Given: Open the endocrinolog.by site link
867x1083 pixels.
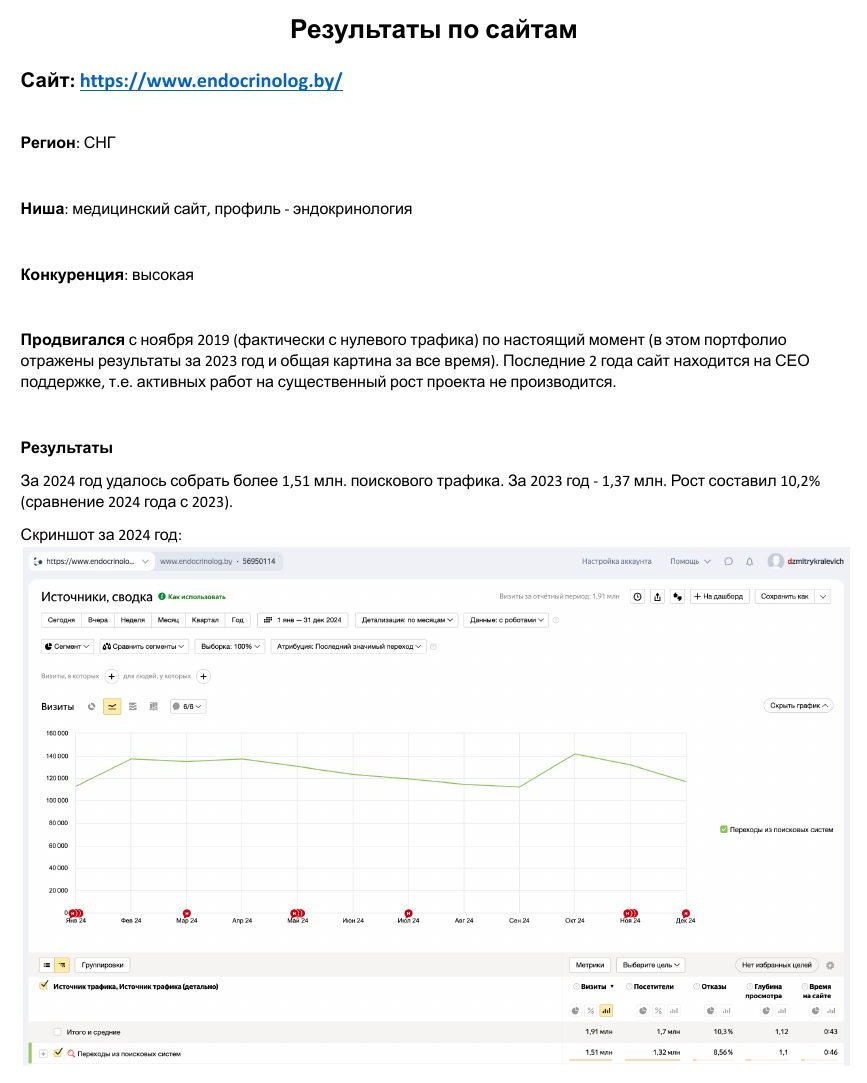Looking at the screenshot, I should 211,81.
